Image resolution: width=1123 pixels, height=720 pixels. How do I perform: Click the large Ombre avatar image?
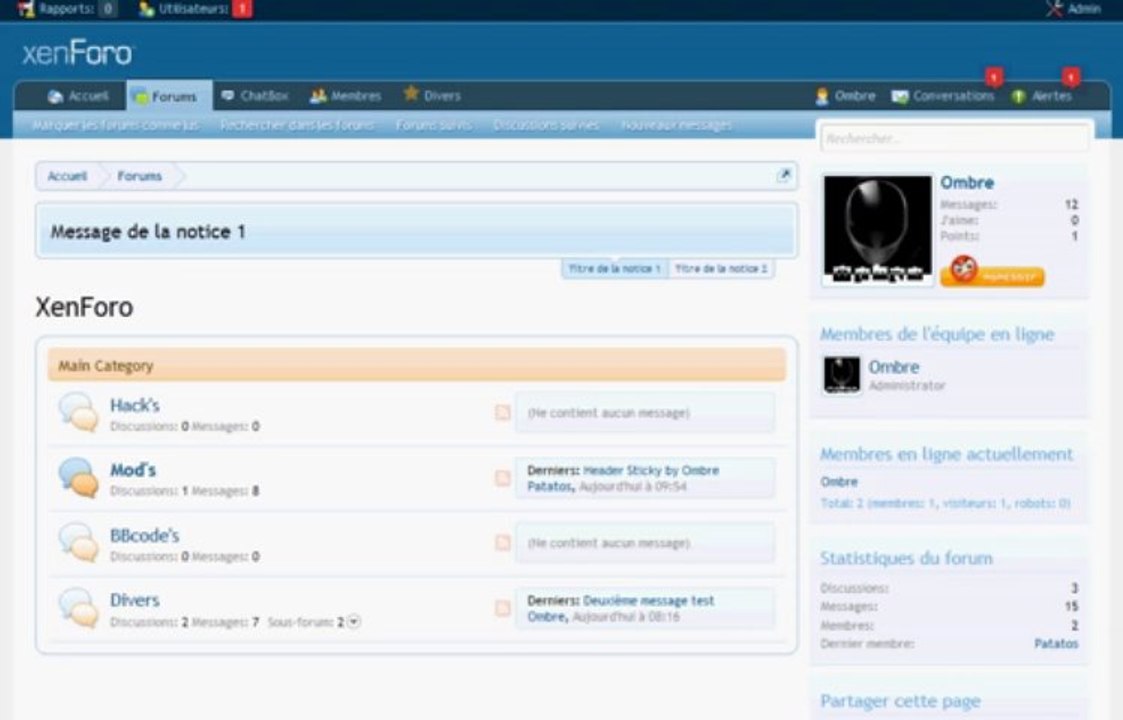(877, 229)
